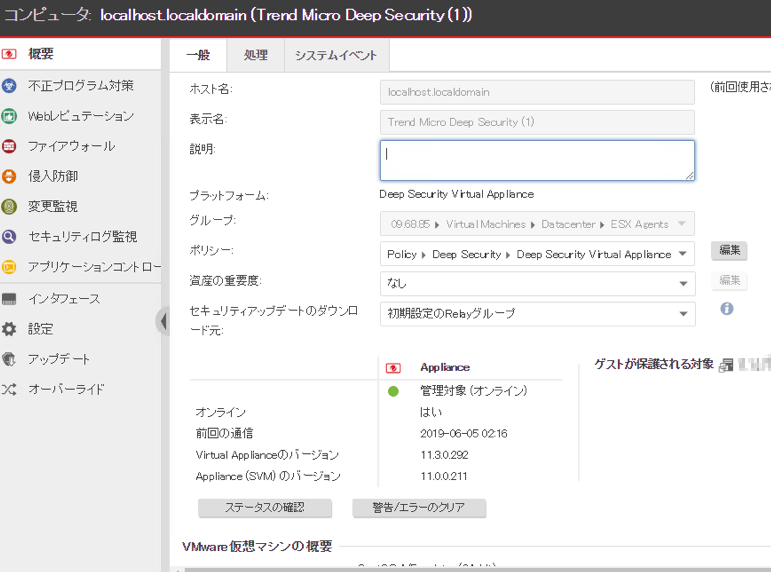
Task: Click the 設定 gear icon in sidebar
Action: pos(10,329)
